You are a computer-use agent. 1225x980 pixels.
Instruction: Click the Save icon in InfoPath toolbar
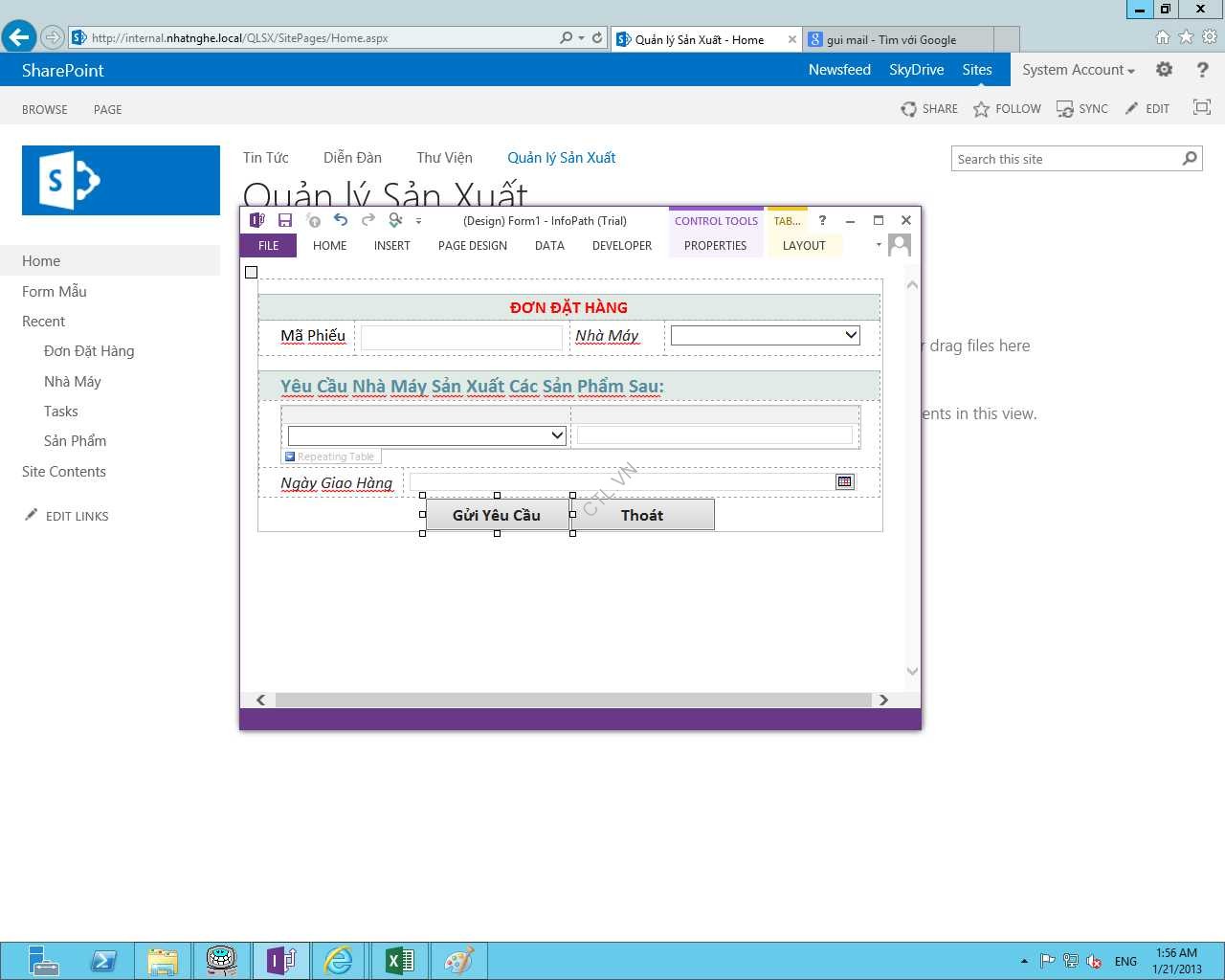(x=284, y=220)
